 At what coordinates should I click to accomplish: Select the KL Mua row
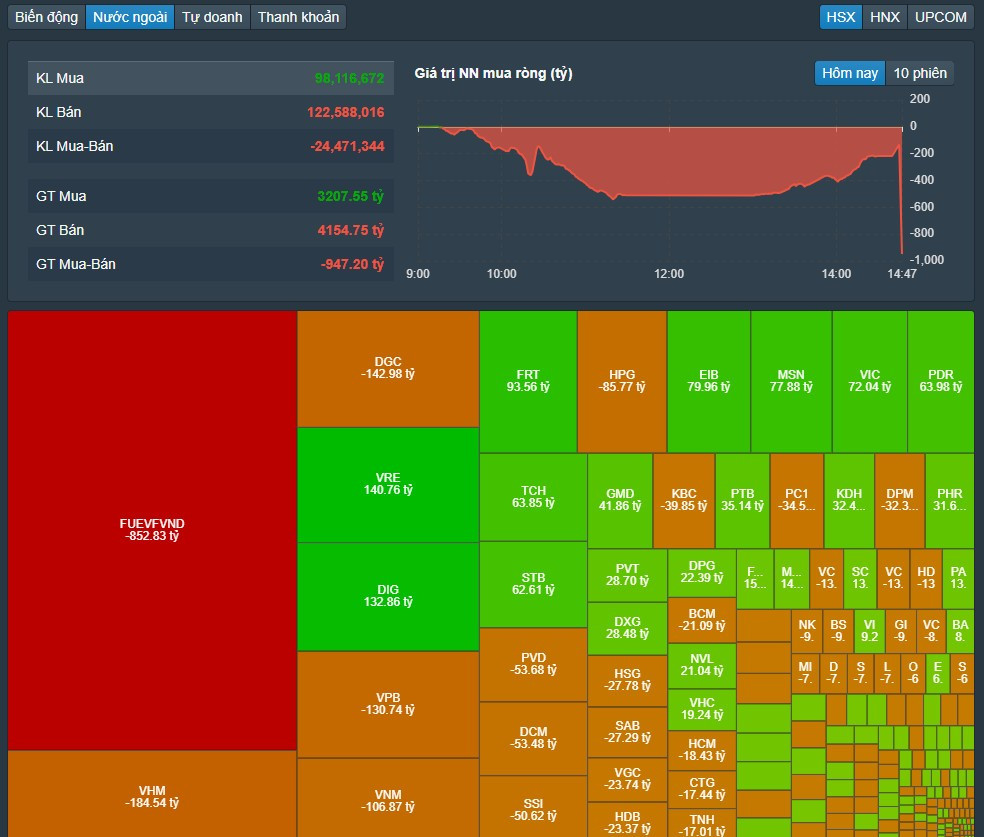[x=210, y=78]
